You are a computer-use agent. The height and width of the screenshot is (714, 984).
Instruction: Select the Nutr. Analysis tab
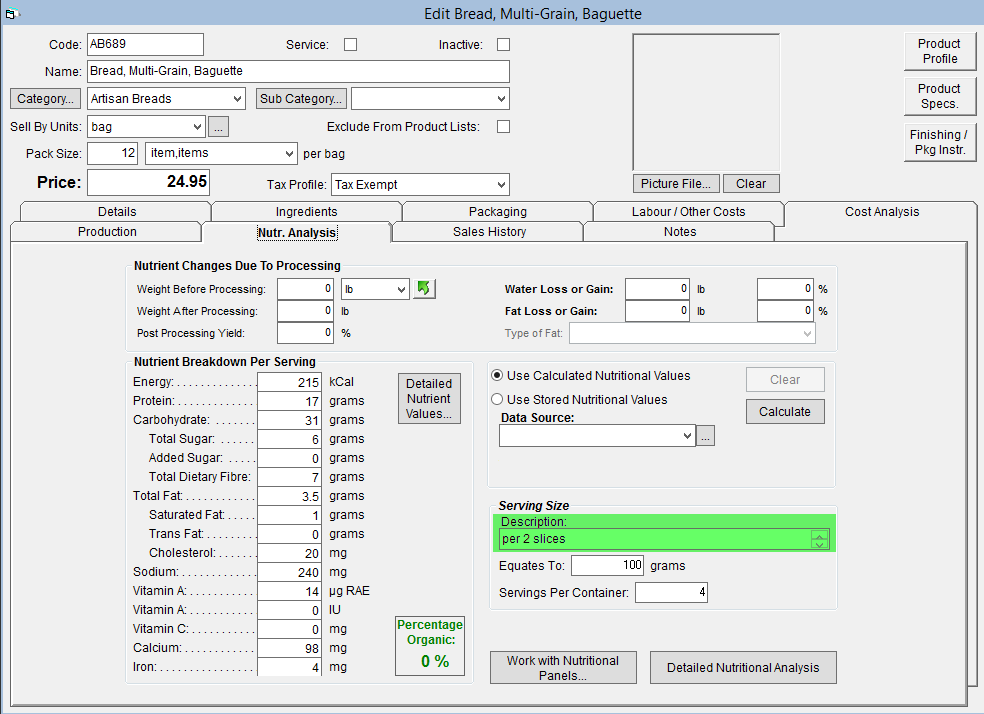(x=297, y=232)
